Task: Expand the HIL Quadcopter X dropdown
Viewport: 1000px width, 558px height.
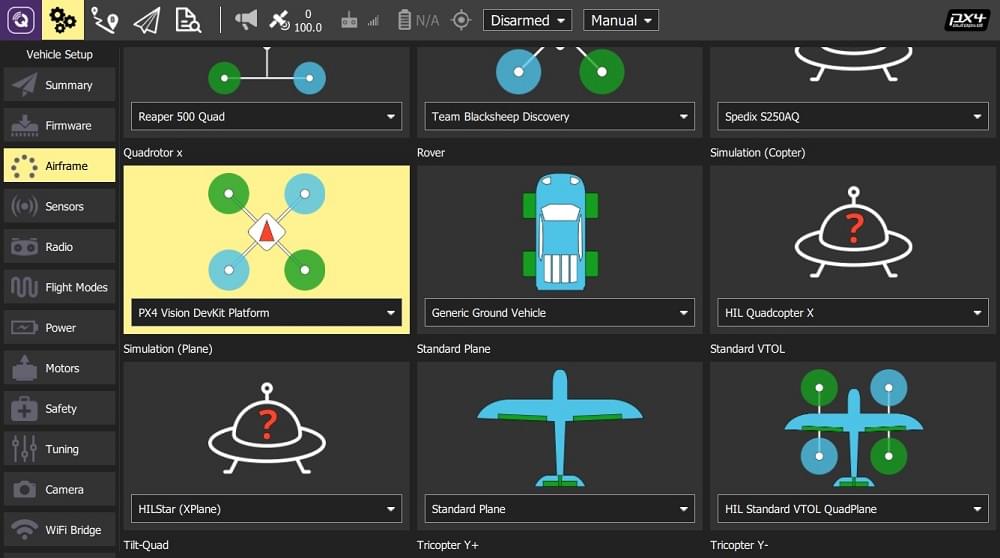Action: click(853, 313)
